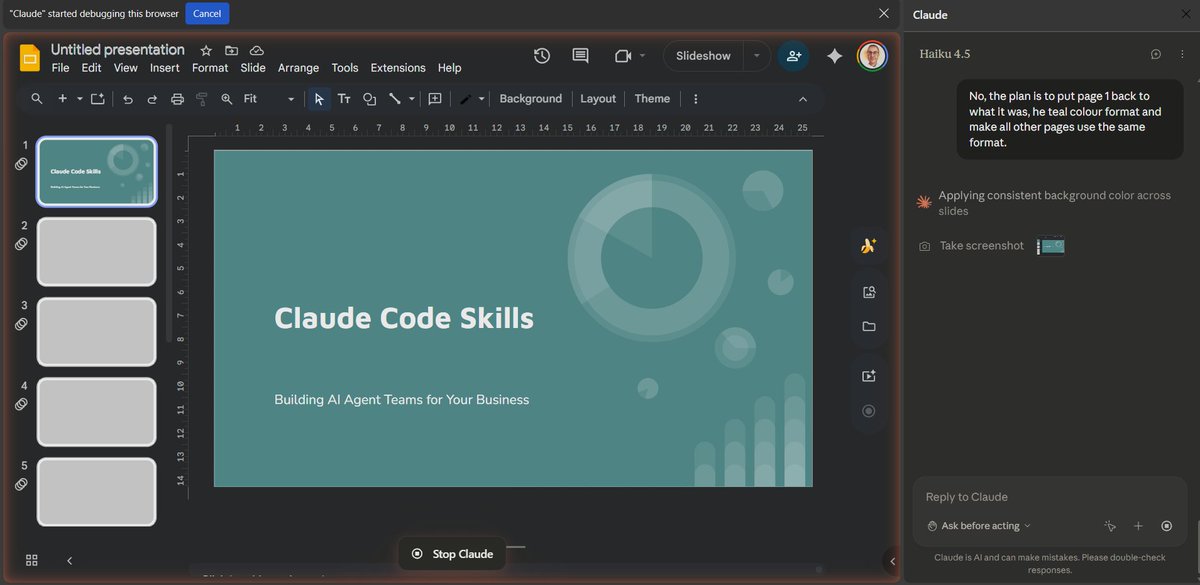Insert a text box
The image size is (1200, 585).
(344, 98)
